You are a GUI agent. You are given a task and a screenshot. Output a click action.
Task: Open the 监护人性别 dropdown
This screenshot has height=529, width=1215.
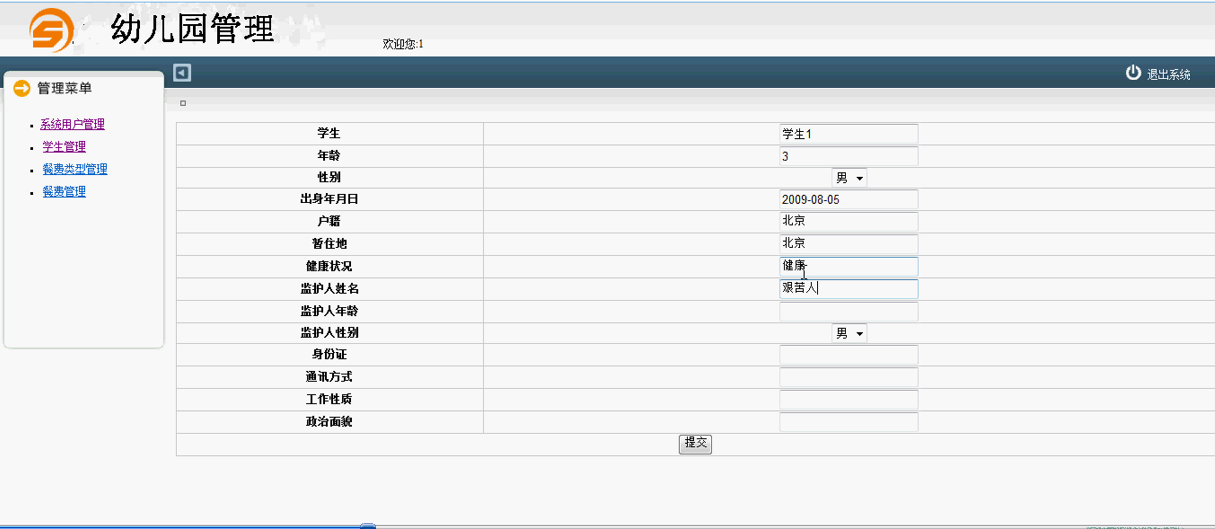[x=849, y=333]
